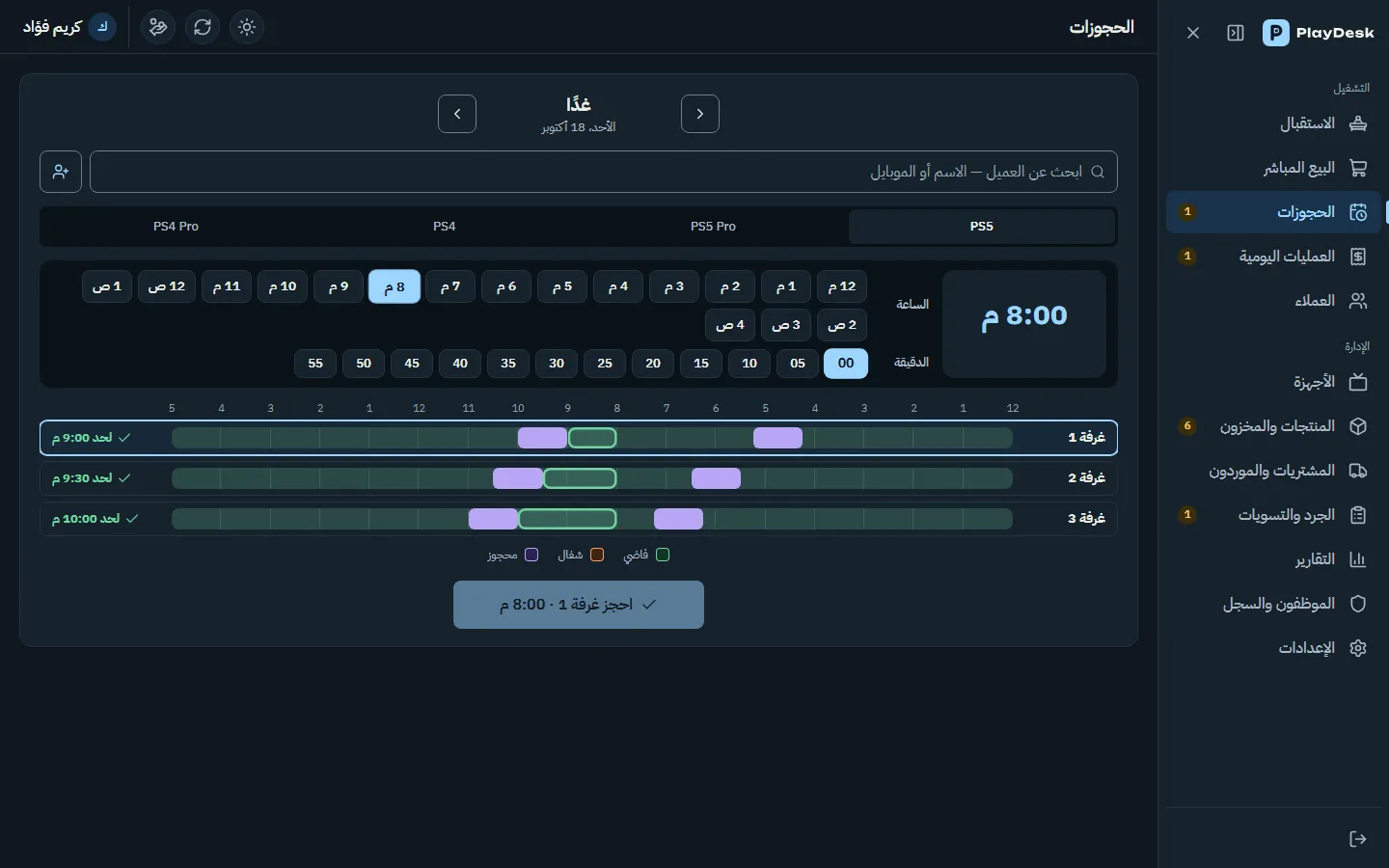The width and height of the screenshot is (1389, 868).
Task: Open user profile كريم فؤاد
Action: (x=69, y=27)
